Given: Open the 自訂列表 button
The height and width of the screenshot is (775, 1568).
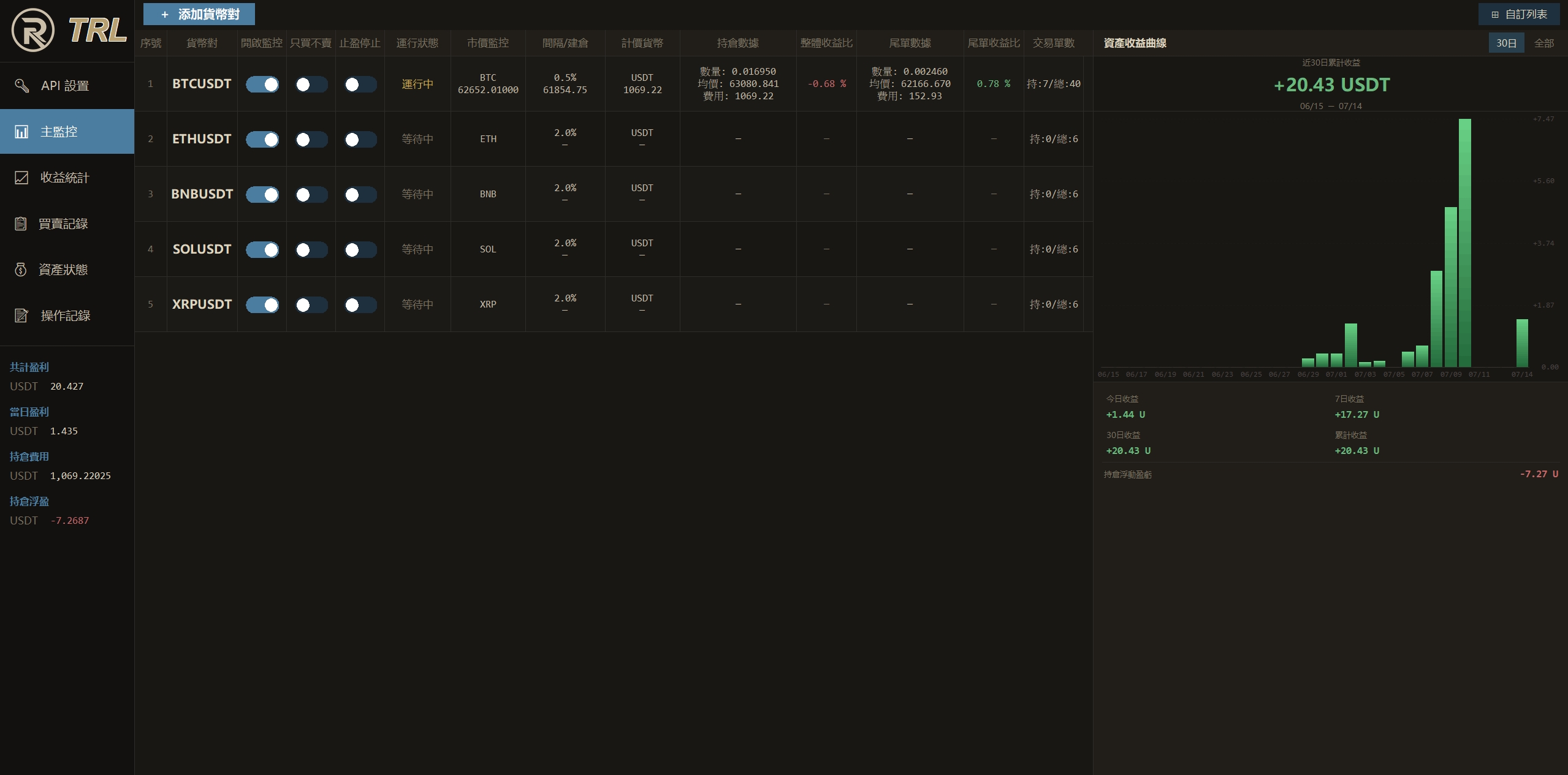Looking at the screenshot, I should coord(1519,14).
